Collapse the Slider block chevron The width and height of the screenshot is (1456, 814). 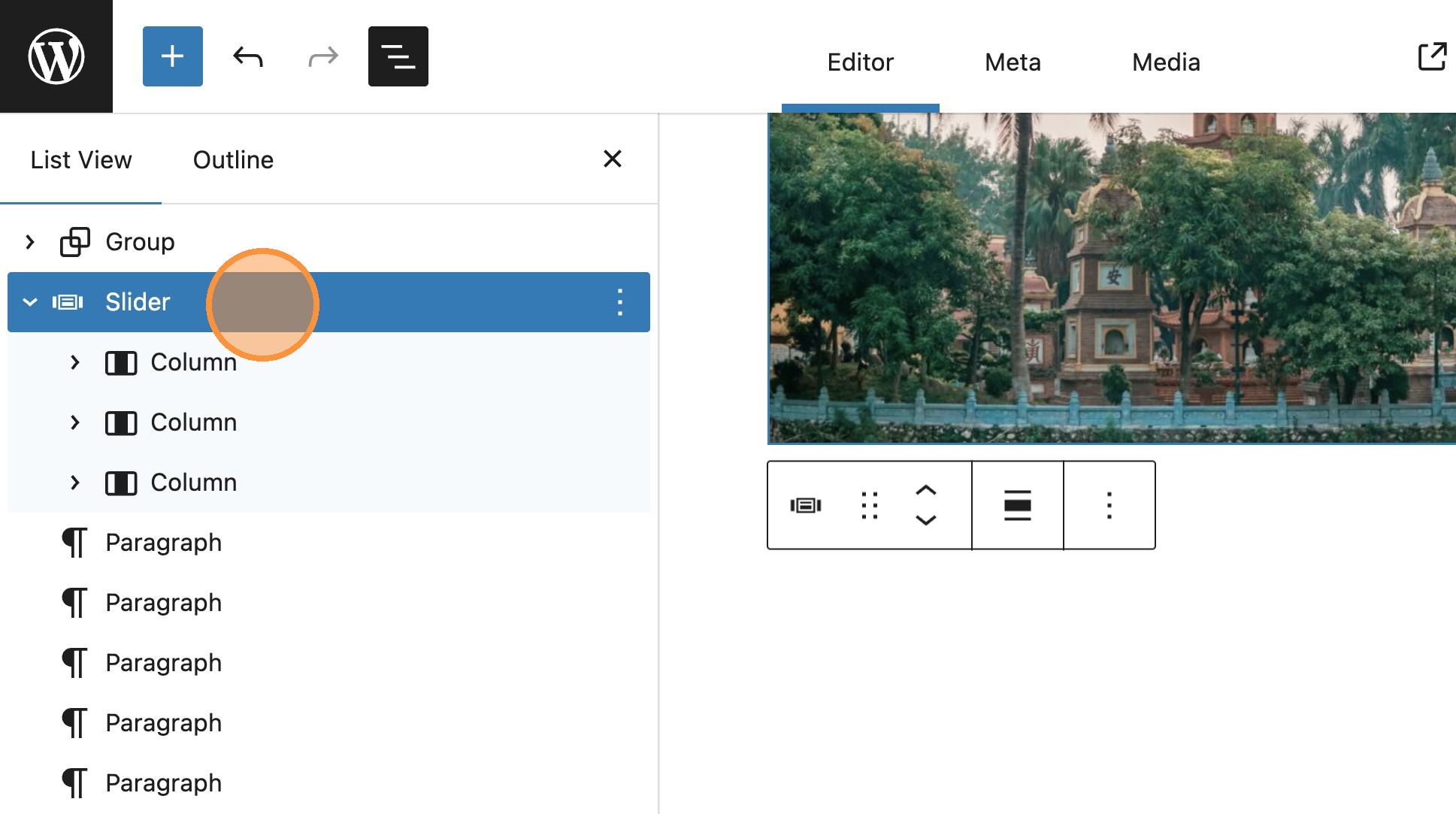tap(30, 302)
